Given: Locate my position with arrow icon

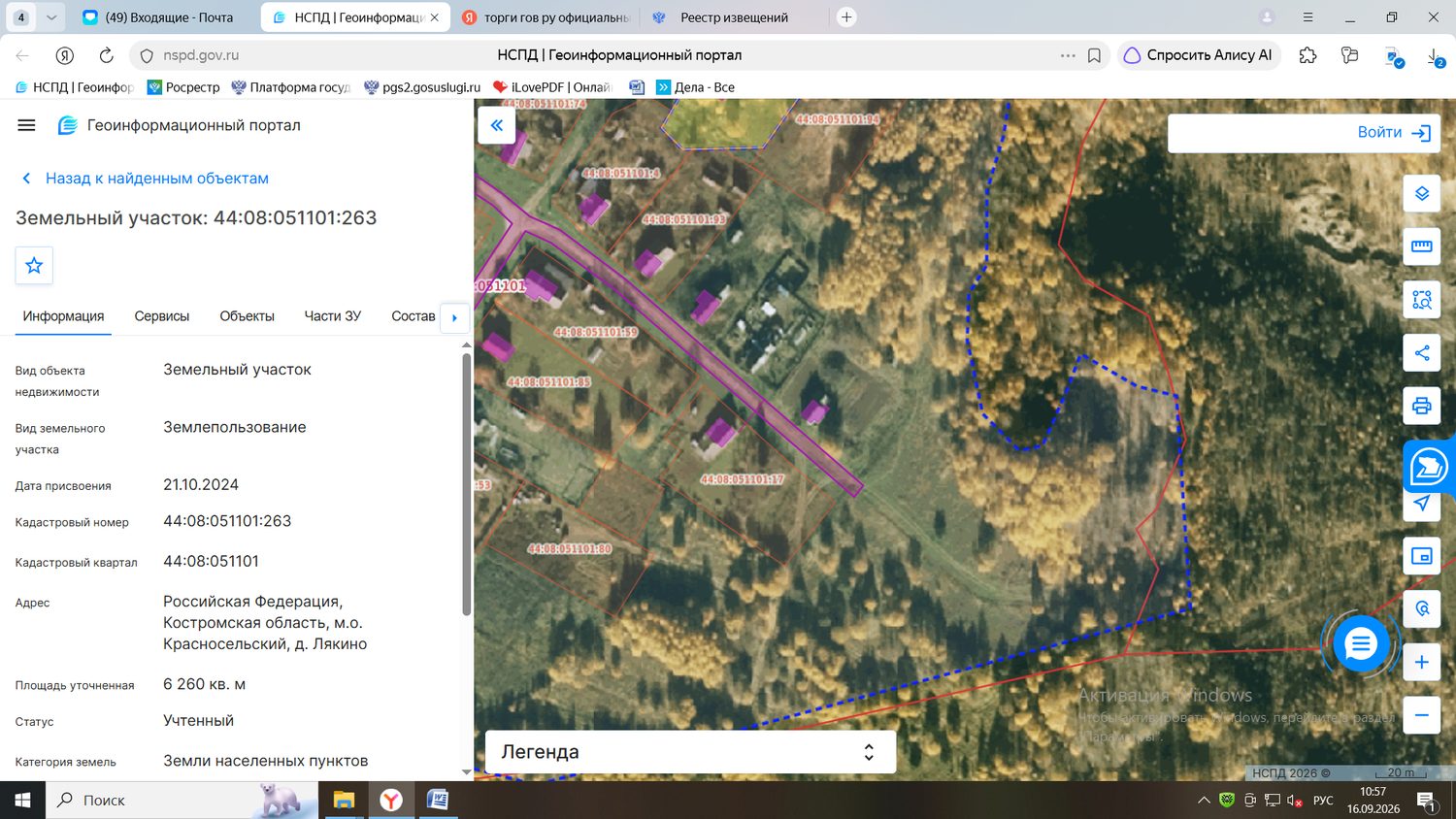Looking at the screenshot, I should coord(1422,504).
